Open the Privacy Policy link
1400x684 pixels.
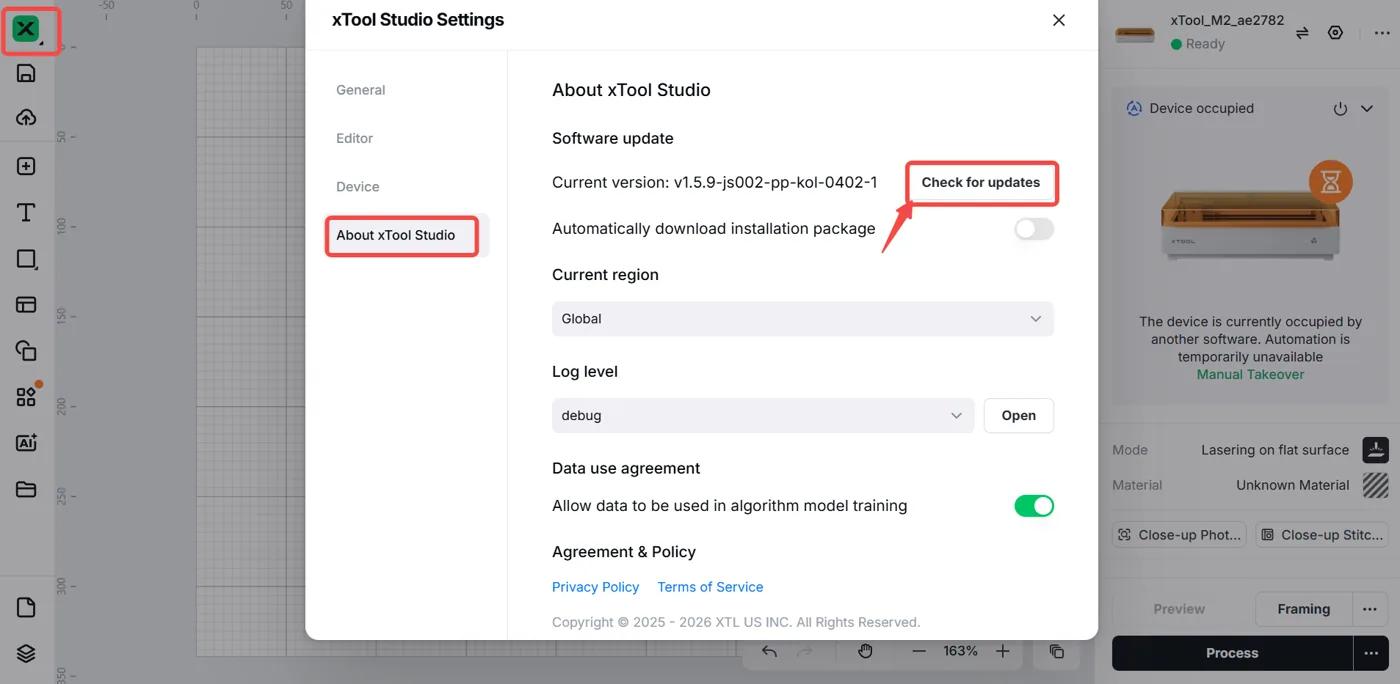tap(595, 587)
